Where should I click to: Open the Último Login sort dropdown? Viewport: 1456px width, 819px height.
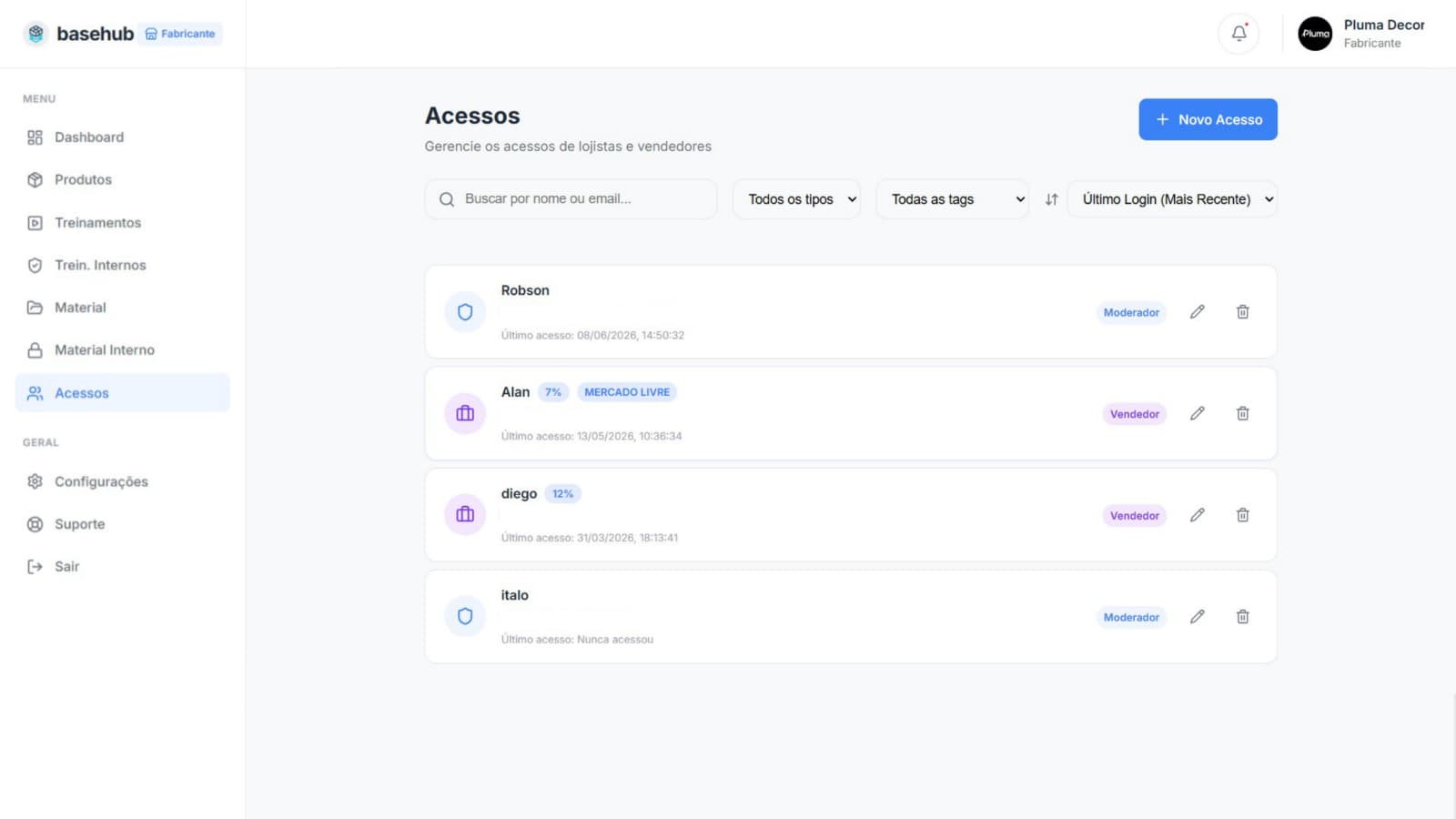[1172, 199]
